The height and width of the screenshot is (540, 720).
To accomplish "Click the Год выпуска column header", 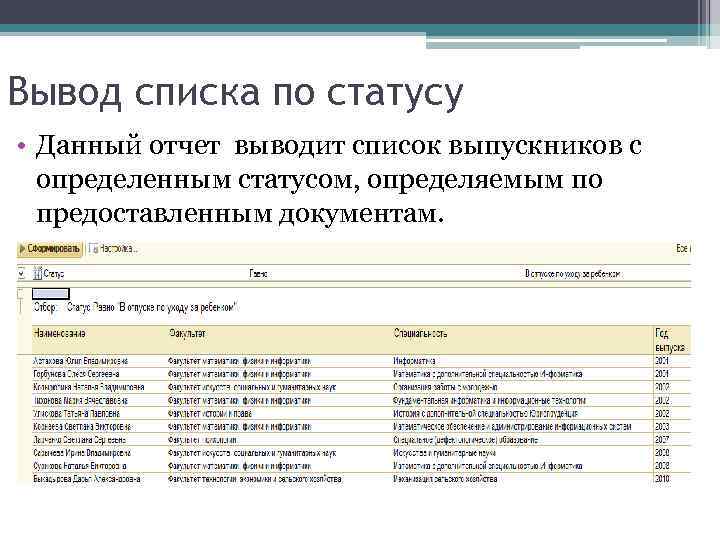I will (x=670, y=340).
